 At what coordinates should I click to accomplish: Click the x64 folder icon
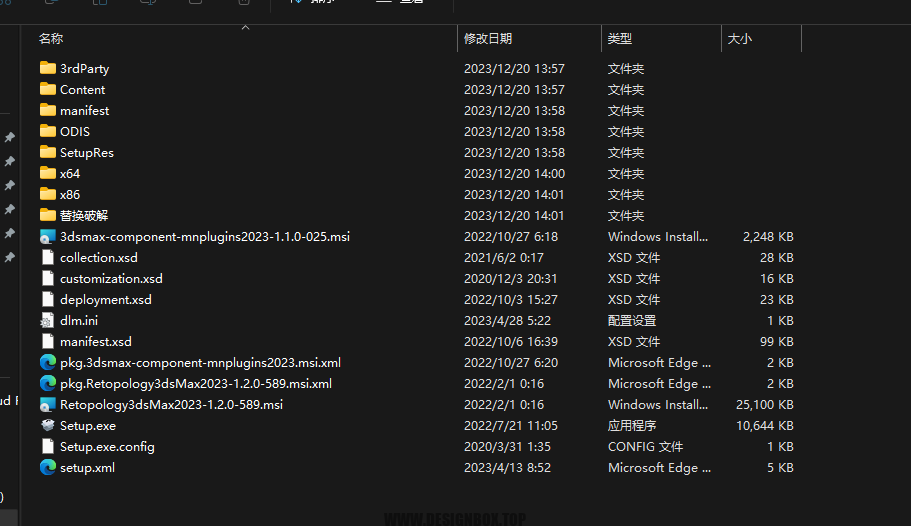48,173
